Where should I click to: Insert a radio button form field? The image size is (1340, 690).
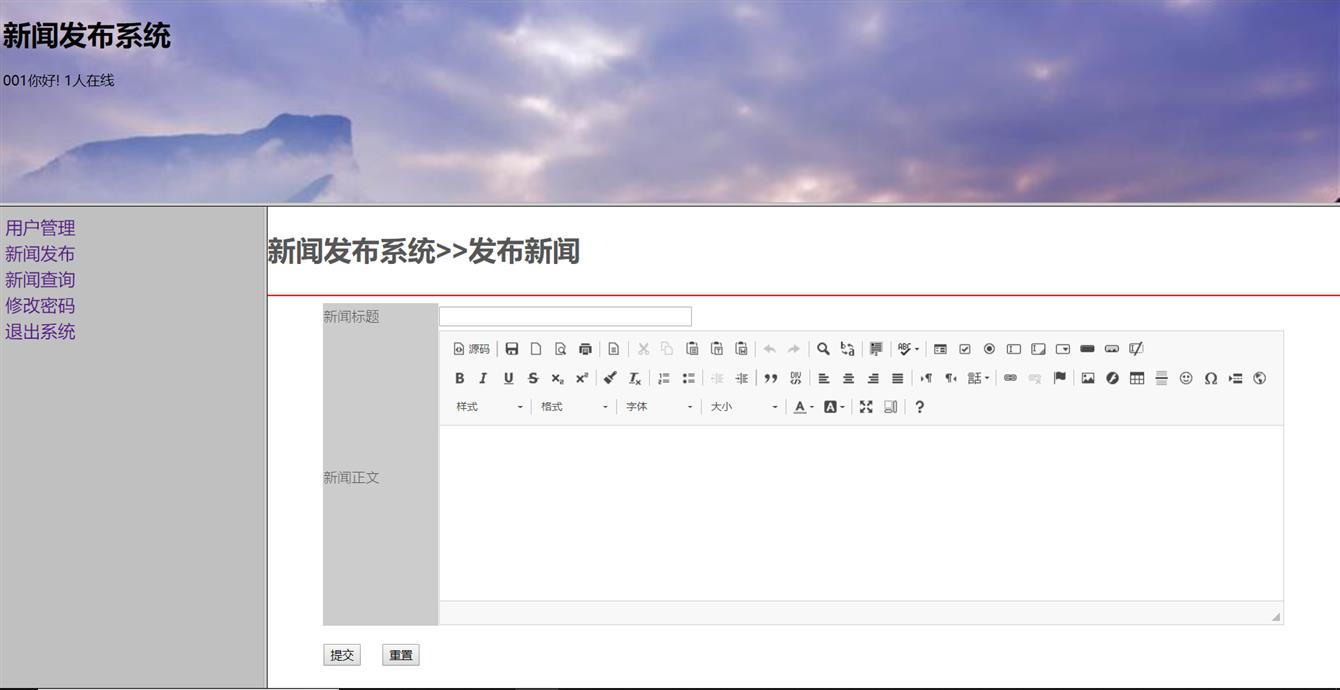click(x=989, y=349)
